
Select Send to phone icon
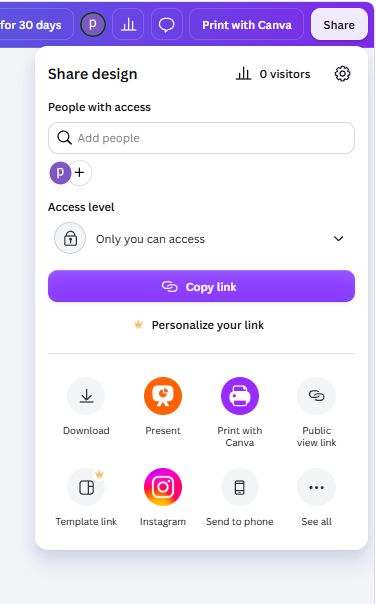pos(240,487)
